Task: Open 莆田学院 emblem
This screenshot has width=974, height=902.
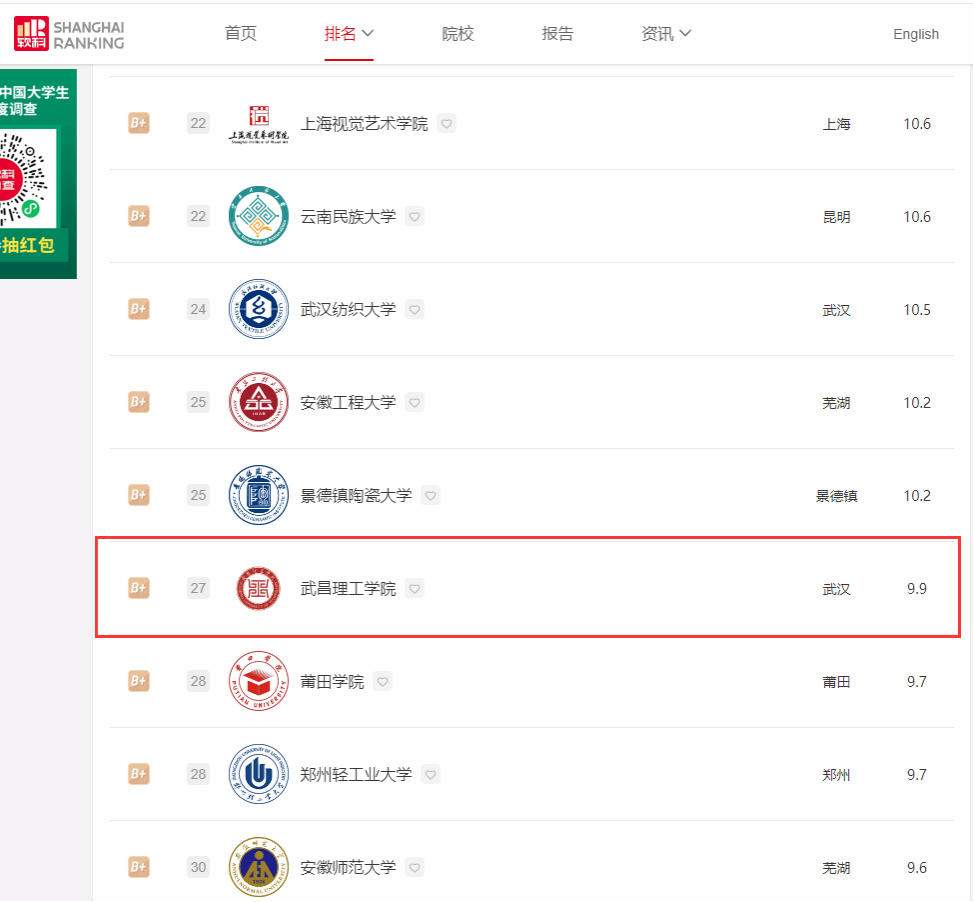Action: pyautogui.click(x=258, y=681)
